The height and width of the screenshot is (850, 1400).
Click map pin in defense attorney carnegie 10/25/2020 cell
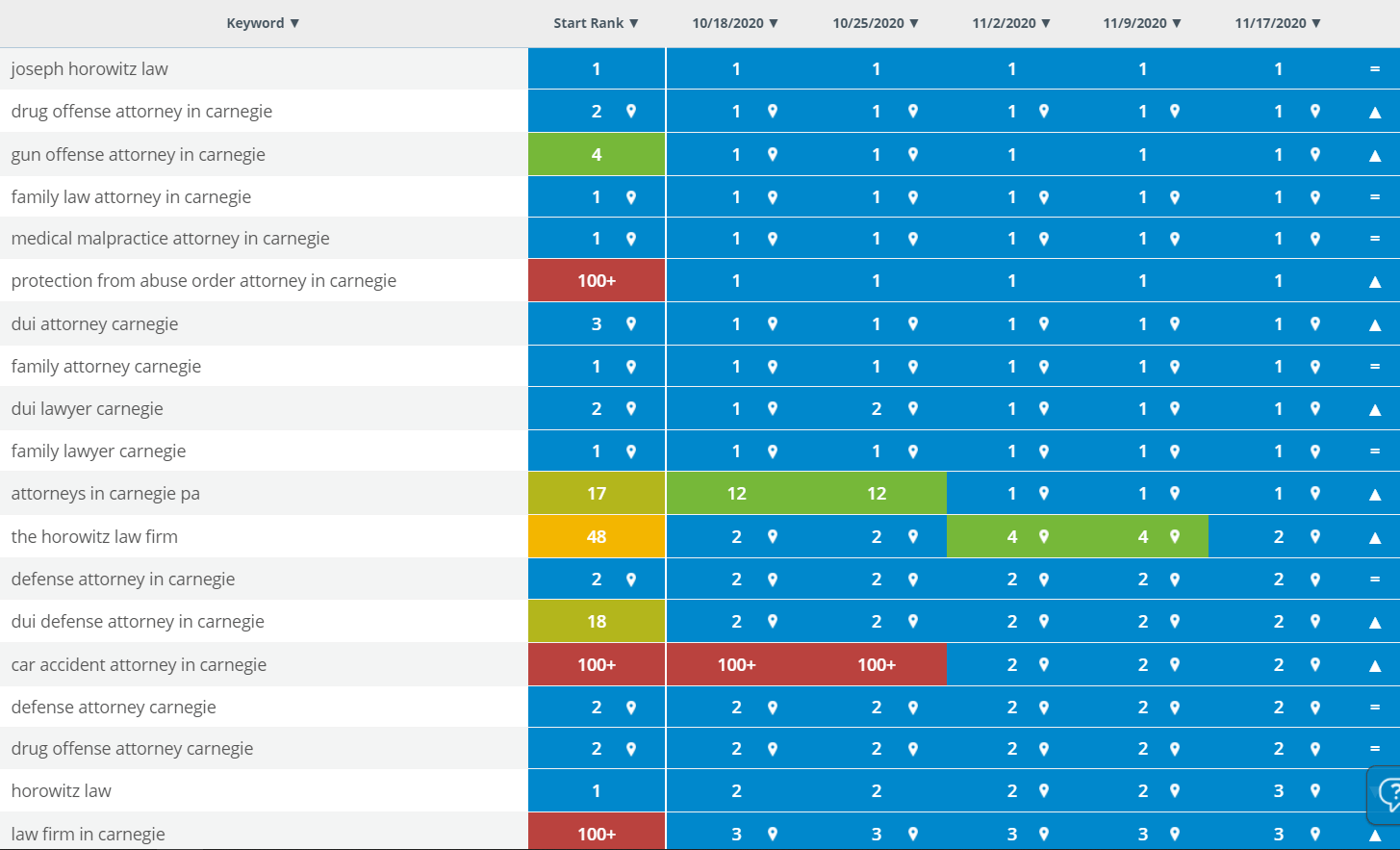tap(913, 707)
